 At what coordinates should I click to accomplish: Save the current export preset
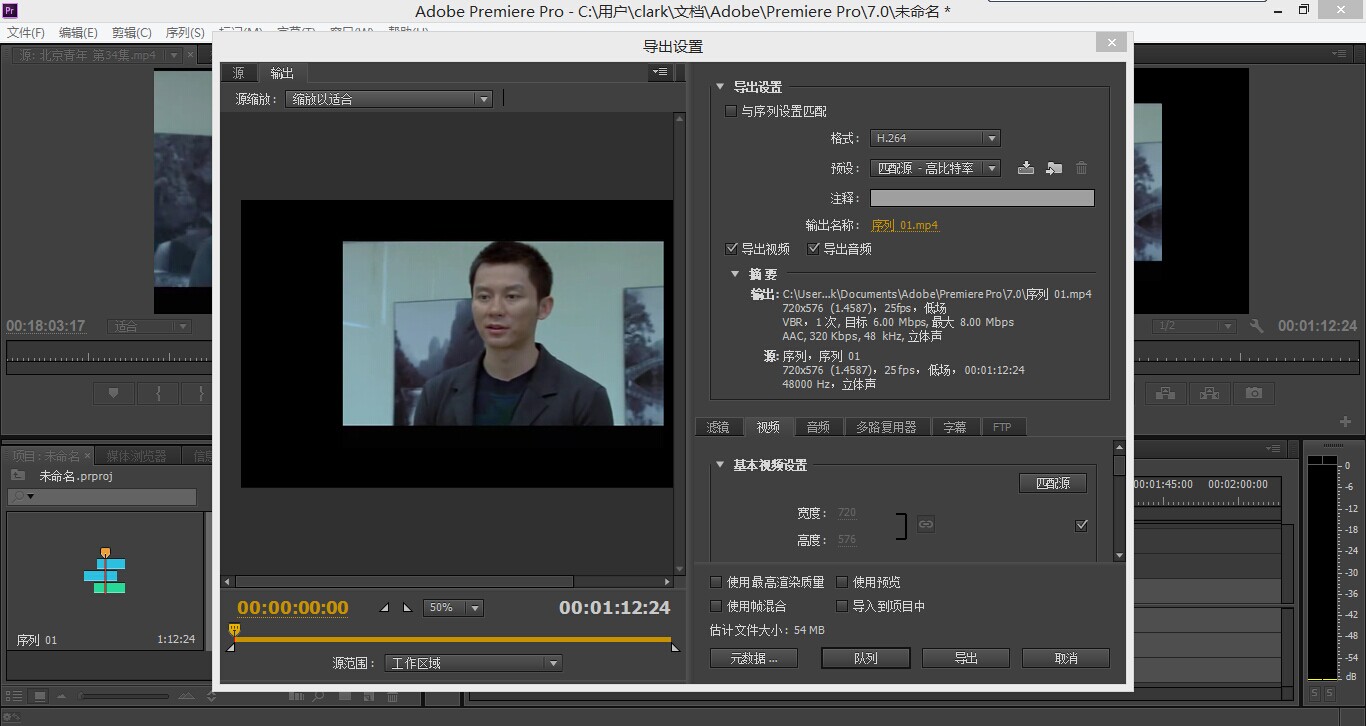click(1025, 168)
